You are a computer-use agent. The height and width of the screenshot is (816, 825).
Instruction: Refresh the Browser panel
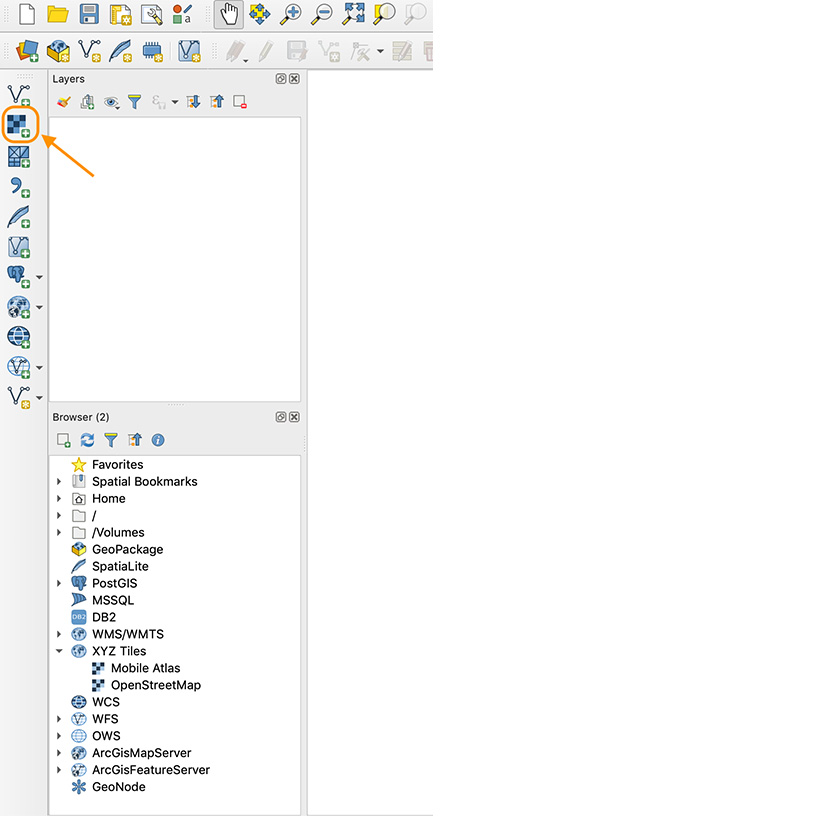point(87,440)
